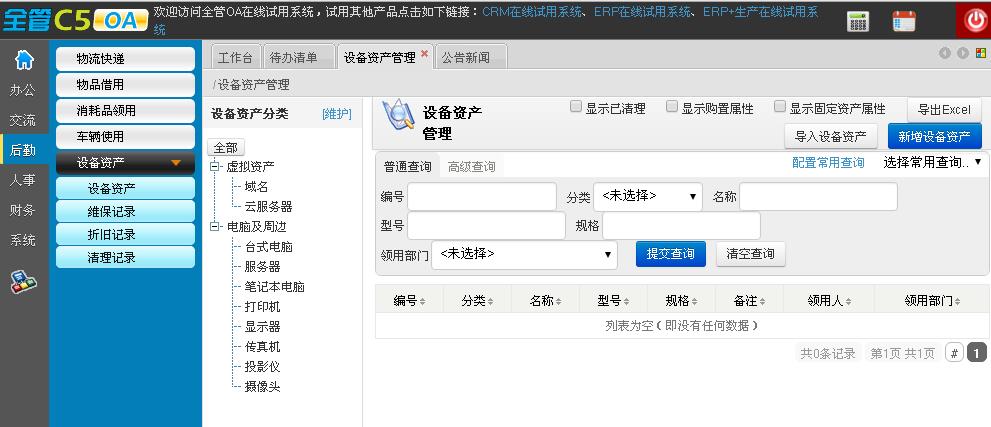991x427 pixels.
Task: Select 云服务器 in category tree
Action: coord(268,207)
